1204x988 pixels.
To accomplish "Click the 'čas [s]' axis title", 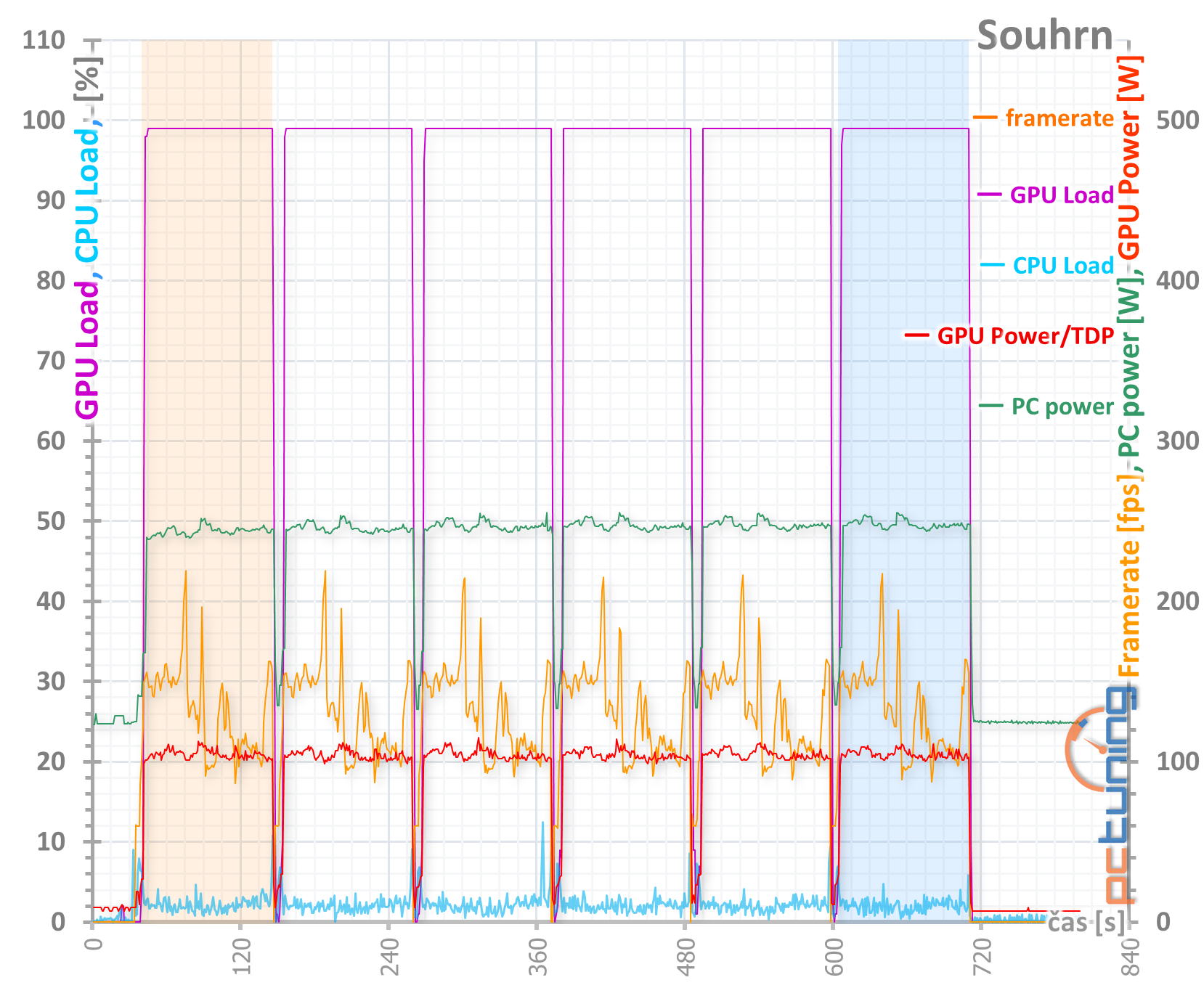I will coord(1086,922).
